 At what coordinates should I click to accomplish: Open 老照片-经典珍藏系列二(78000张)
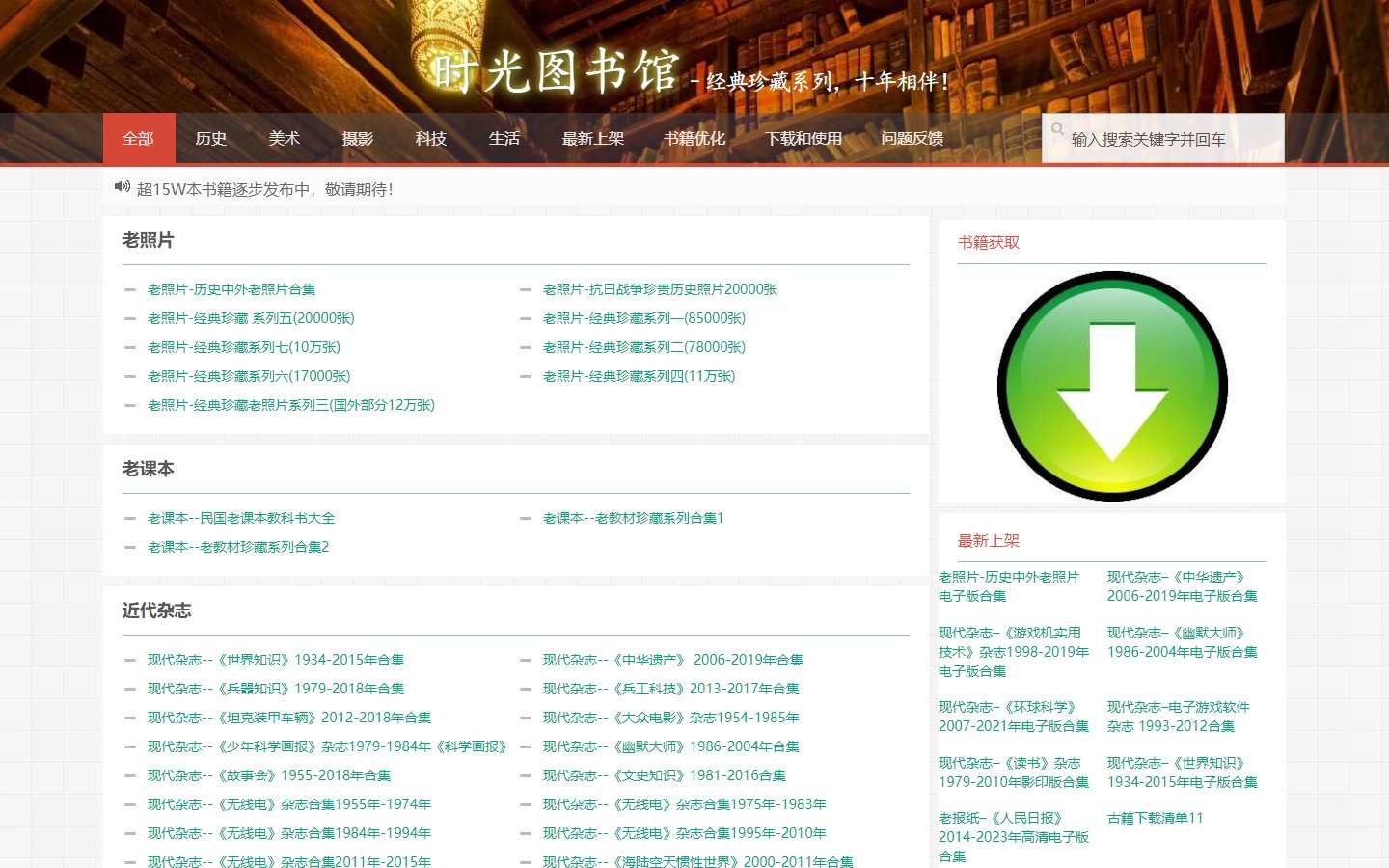click(644, 347)
